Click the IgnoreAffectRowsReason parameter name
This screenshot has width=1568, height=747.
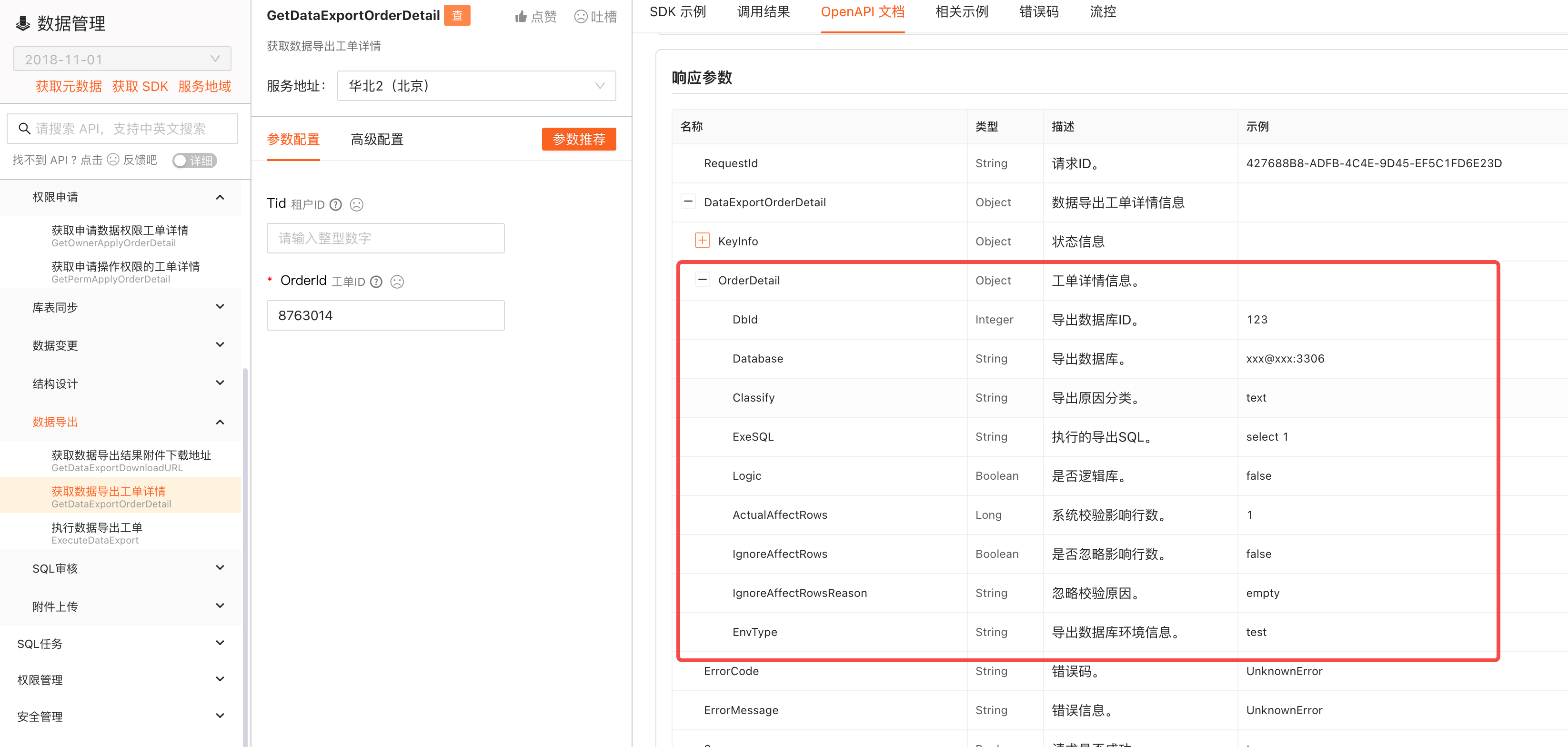799,593
